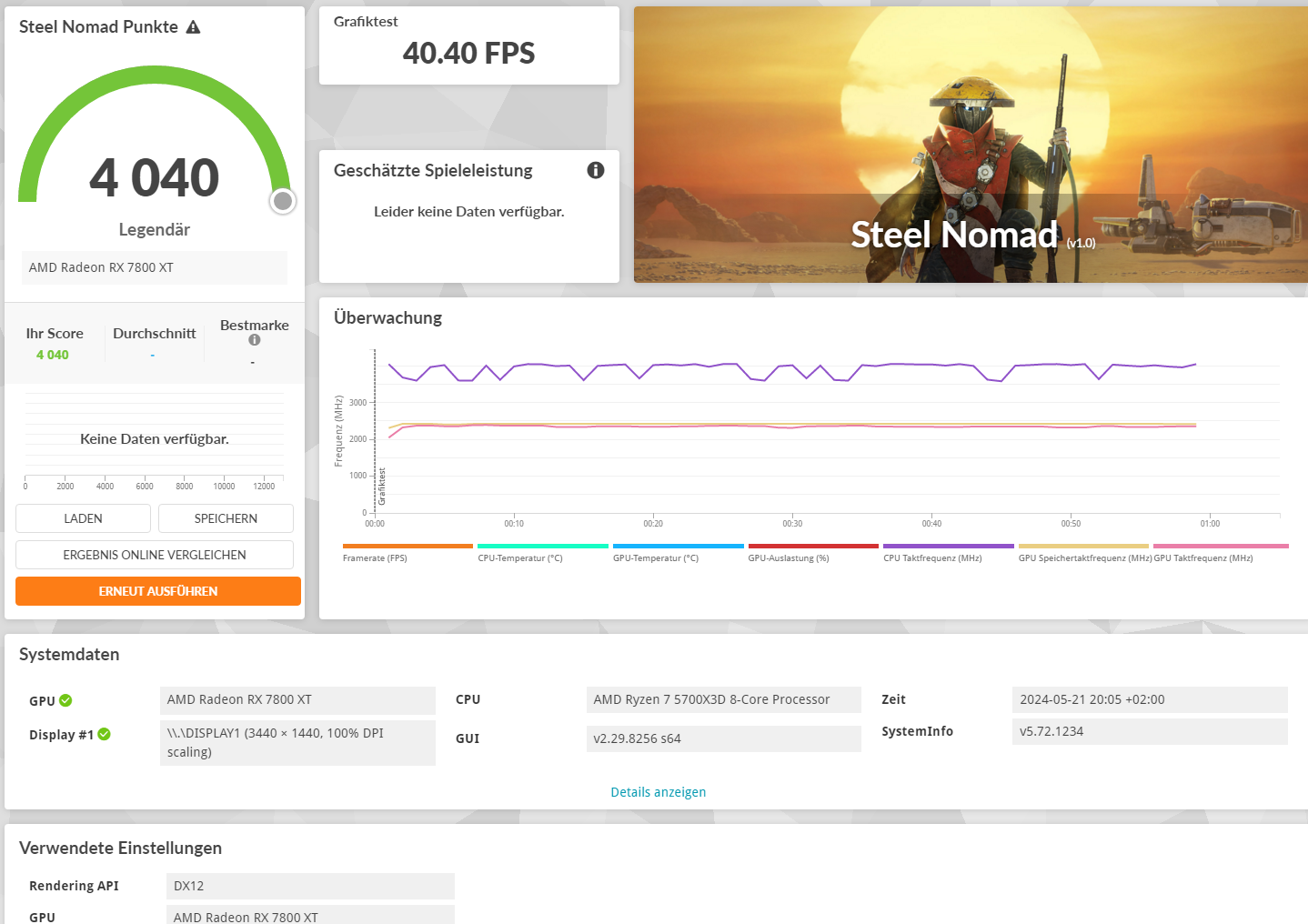Click the Zeit value 2024-05-21 20:05 +02:00
Viewport: 1308px width, 924px height.
[1150, 699]
